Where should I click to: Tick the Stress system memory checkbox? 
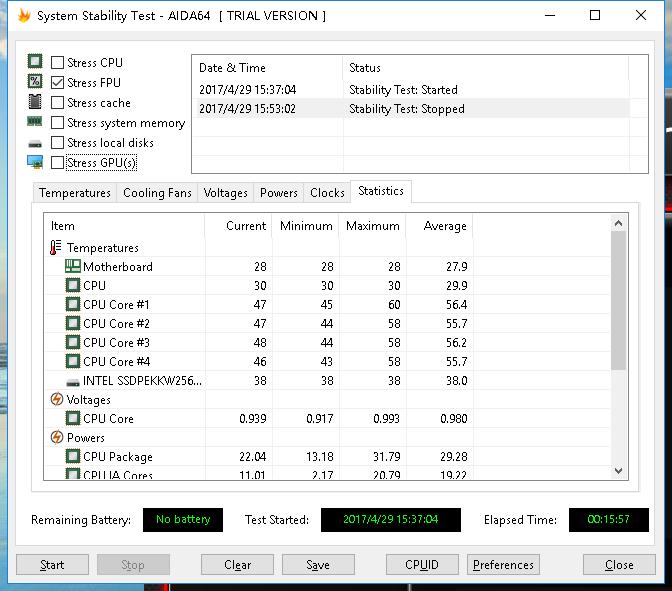(x=57, y=123)
